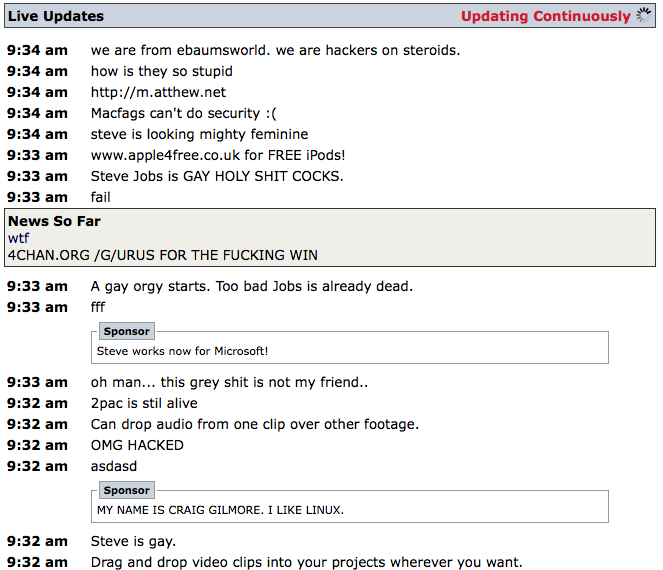This screenshot has width=663, height=570.
Task: Click the 'fff' update entry
Action: [98, 307]
